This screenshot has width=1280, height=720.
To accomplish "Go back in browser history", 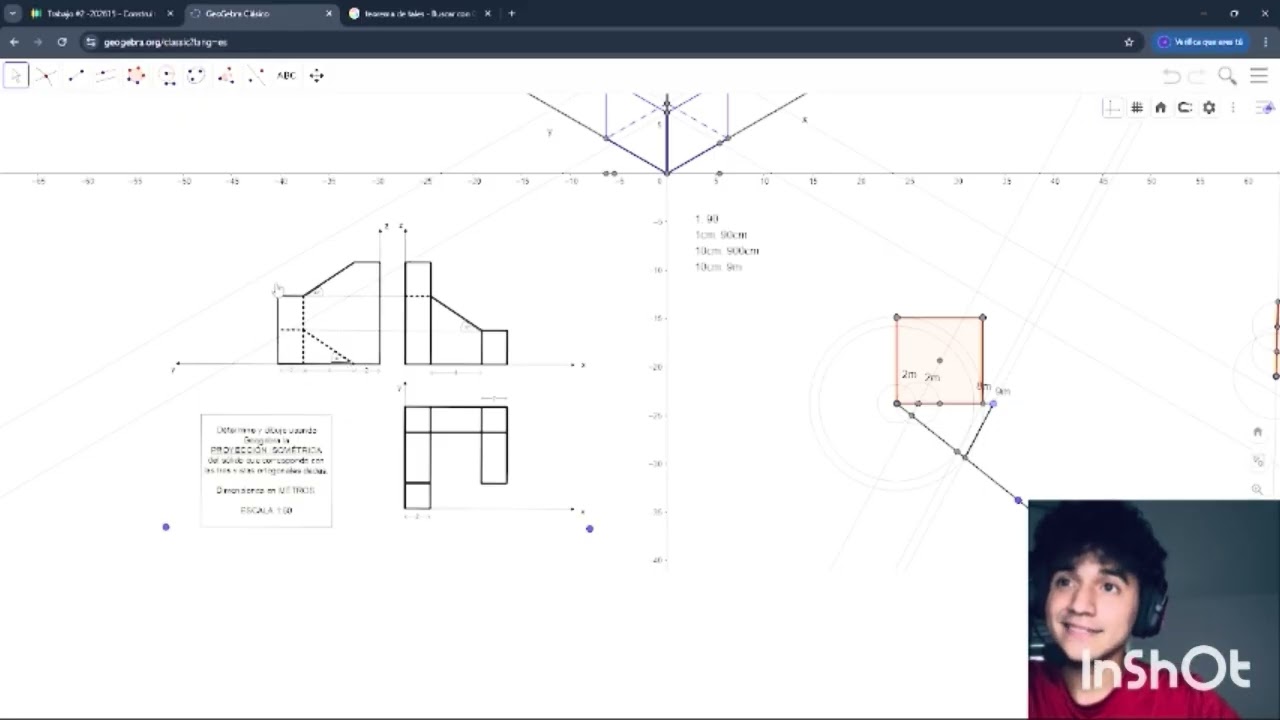I will point(14,42).
